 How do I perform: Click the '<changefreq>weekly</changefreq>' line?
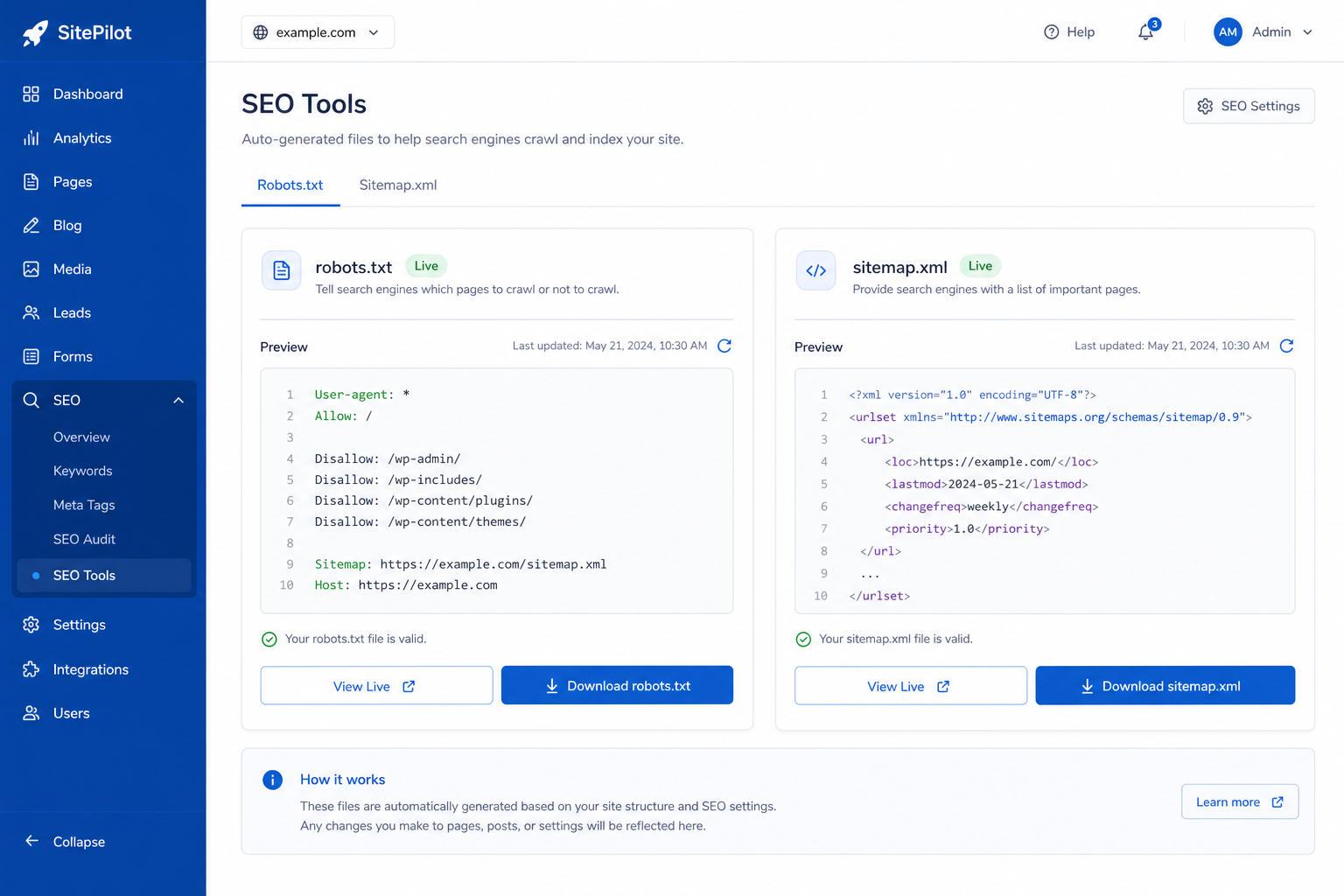pos(991,507)
